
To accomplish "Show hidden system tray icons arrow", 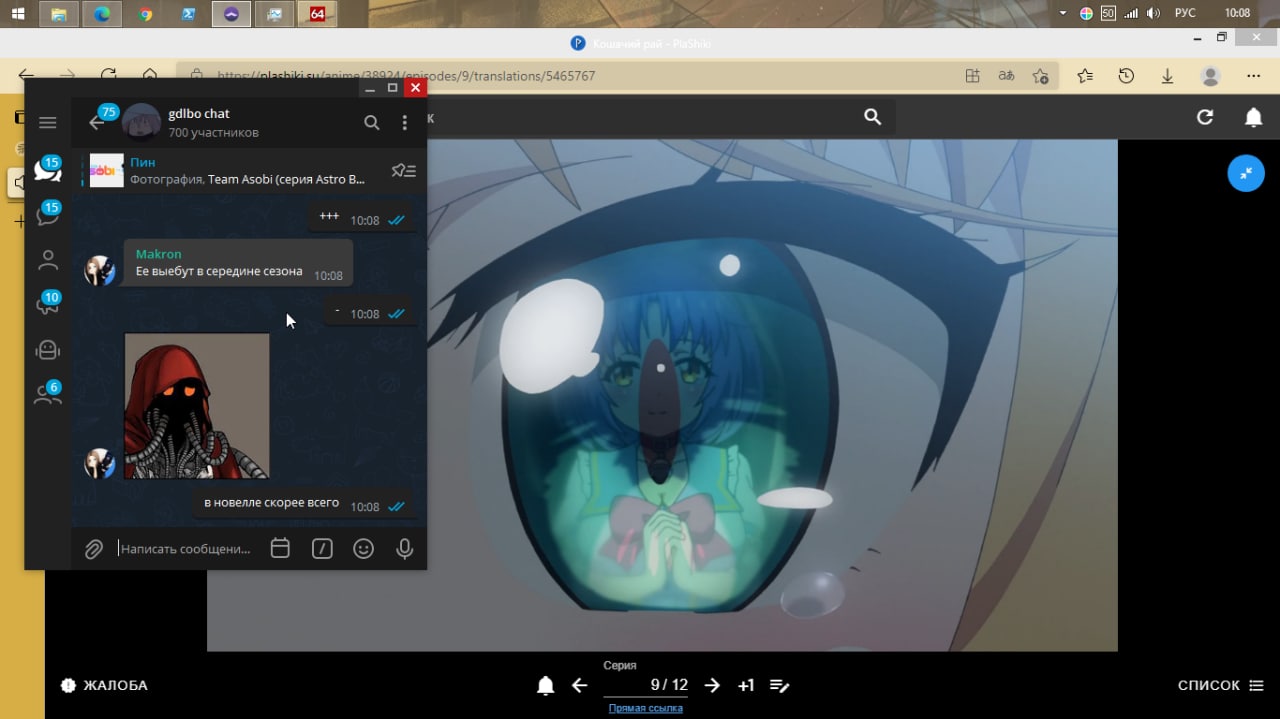I will (x=1062, y=13).
